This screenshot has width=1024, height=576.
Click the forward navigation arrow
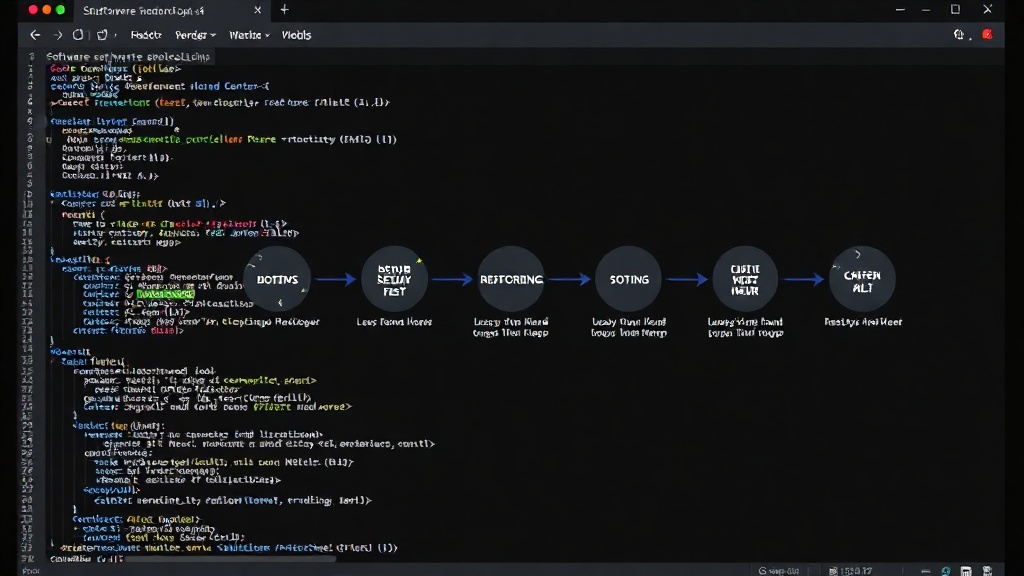(x=57, y=35)
